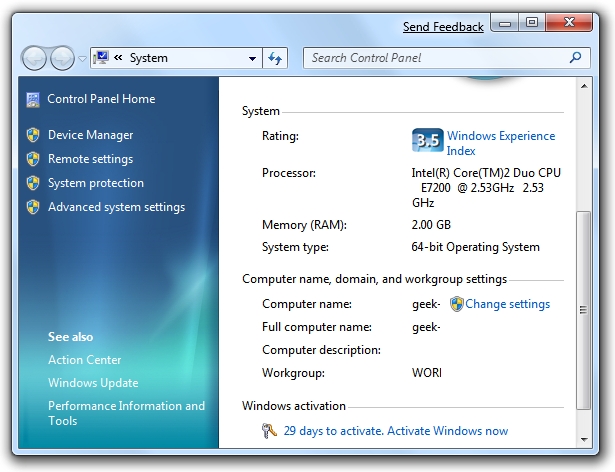
Task: Click shield icon beside Advanced system settings
Action: click(33, 207)
